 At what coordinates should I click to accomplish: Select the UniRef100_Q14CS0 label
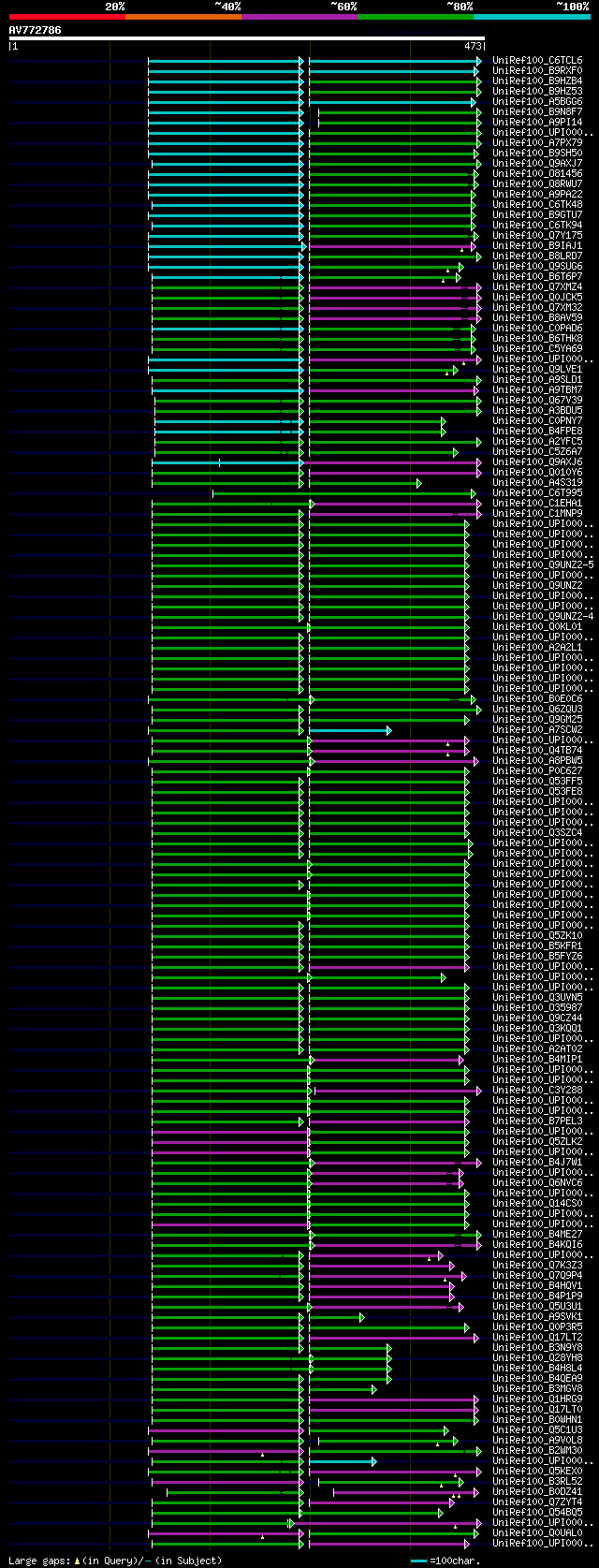537,1204
